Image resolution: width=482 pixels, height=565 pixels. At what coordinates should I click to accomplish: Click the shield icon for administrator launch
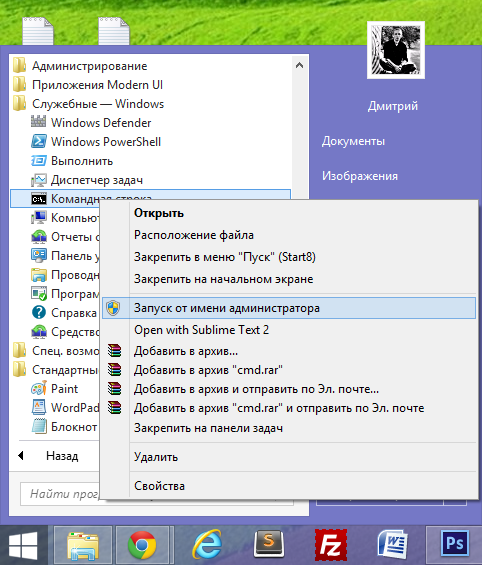[113, 308]
